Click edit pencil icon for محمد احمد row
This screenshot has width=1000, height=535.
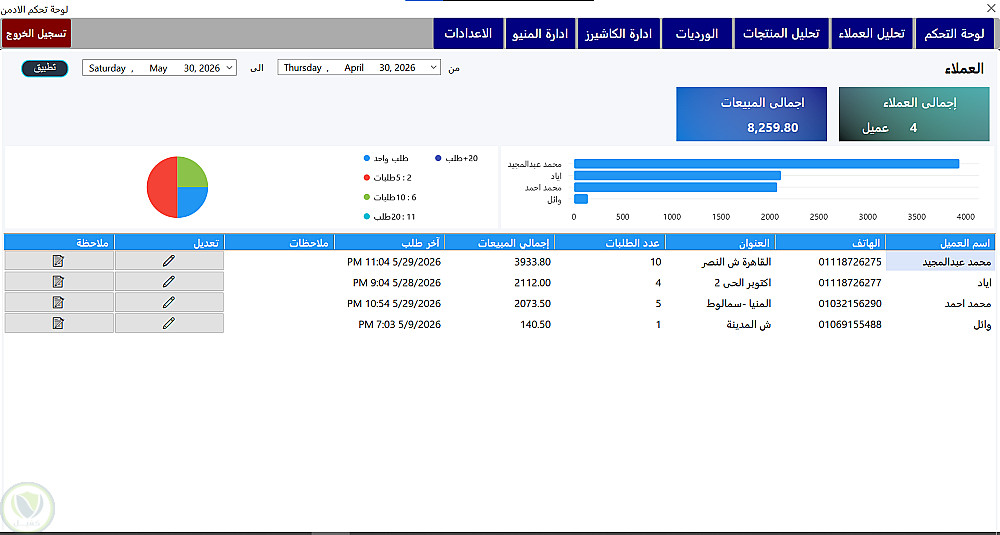tap(169, 302)
